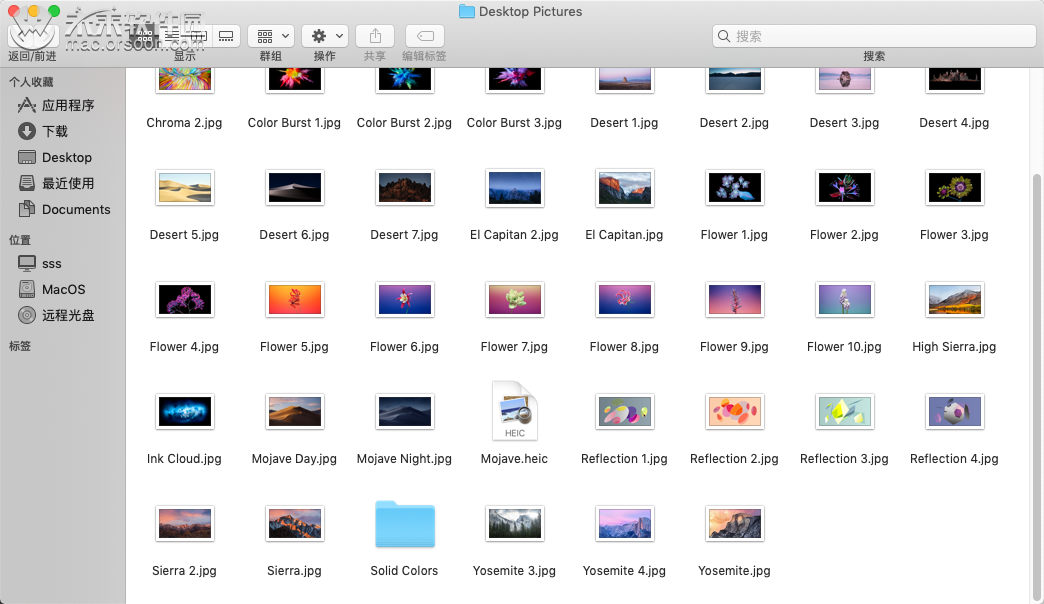Select the Flower 4.jpg thumbnail
Screen dimensions: 1044x604
pyautogui.click(x=184, y=299)
